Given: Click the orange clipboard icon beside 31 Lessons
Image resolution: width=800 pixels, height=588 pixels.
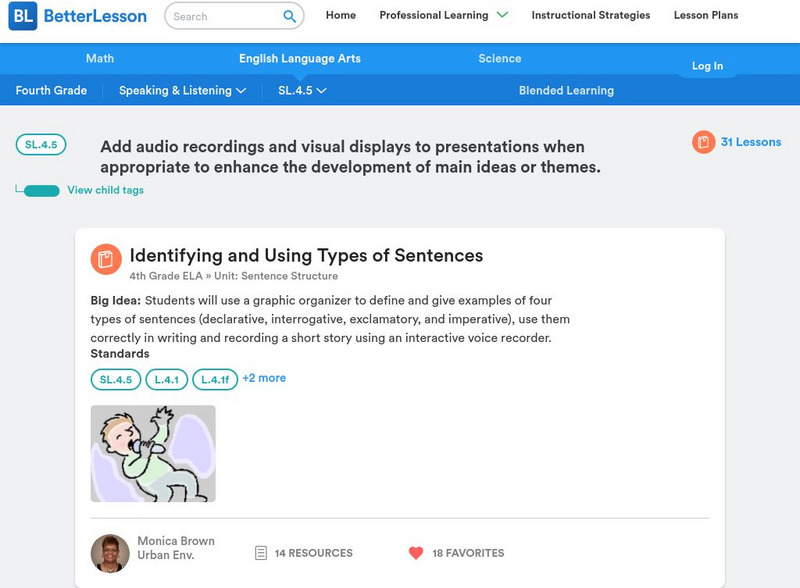Looking at the screenshot, I should click(704, 142).
